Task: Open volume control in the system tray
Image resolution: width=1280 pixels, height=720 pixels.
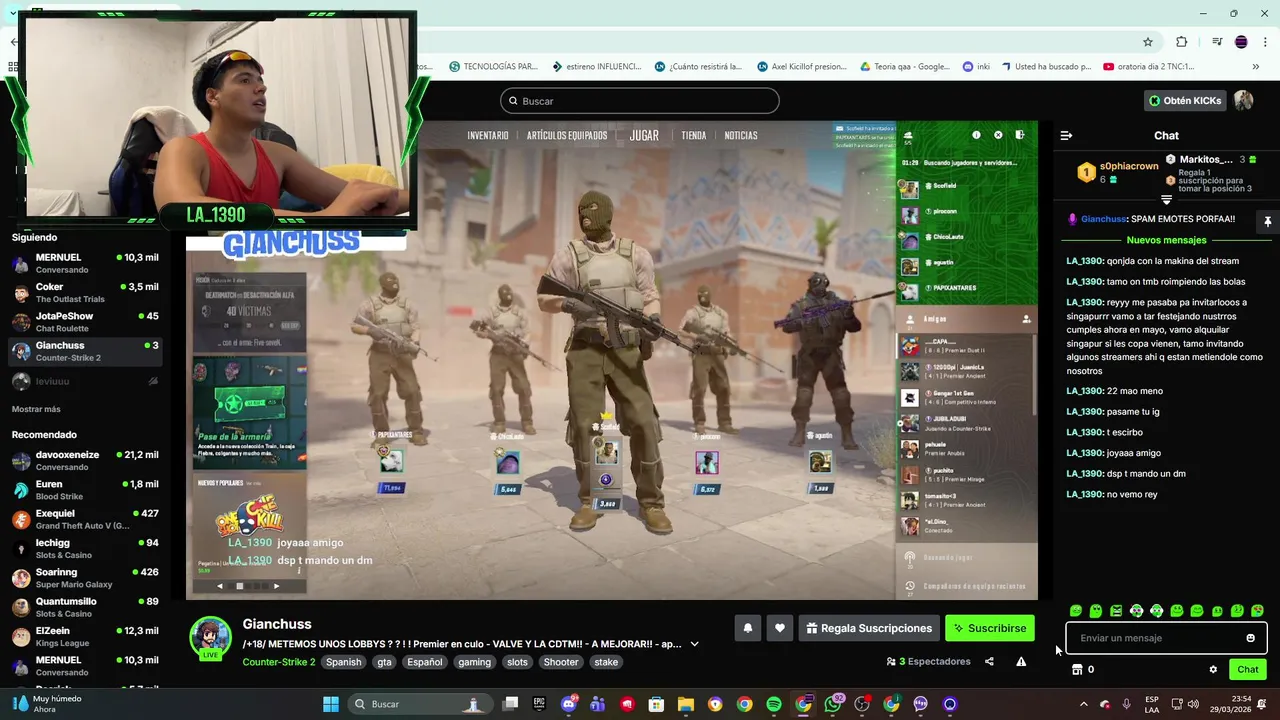Action: click(1194, 704)
